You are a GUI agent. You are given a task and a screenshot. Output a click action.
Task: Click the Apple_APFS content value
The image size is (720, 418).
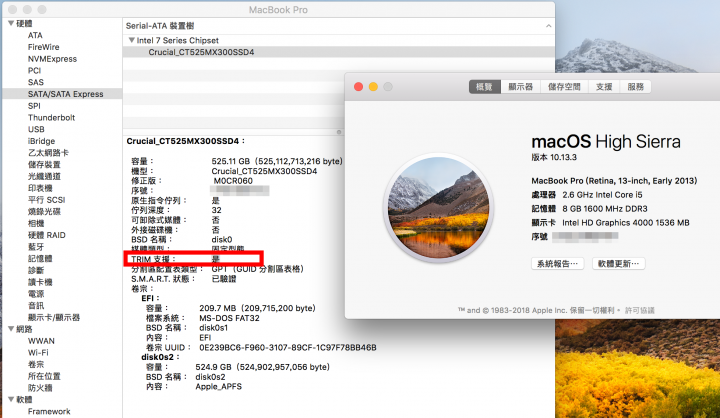pos(219,387)
